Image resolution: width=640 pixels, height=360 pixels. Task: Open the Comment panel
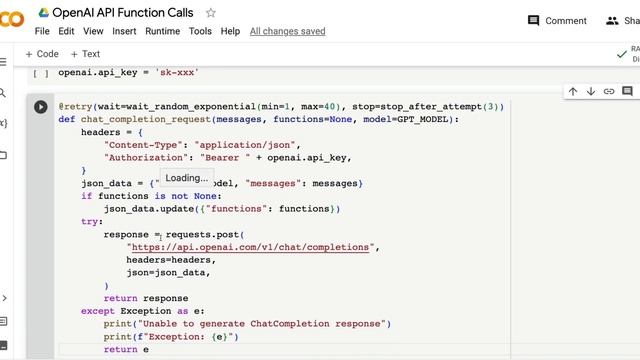pyautogui.click(x=557, y=21)
